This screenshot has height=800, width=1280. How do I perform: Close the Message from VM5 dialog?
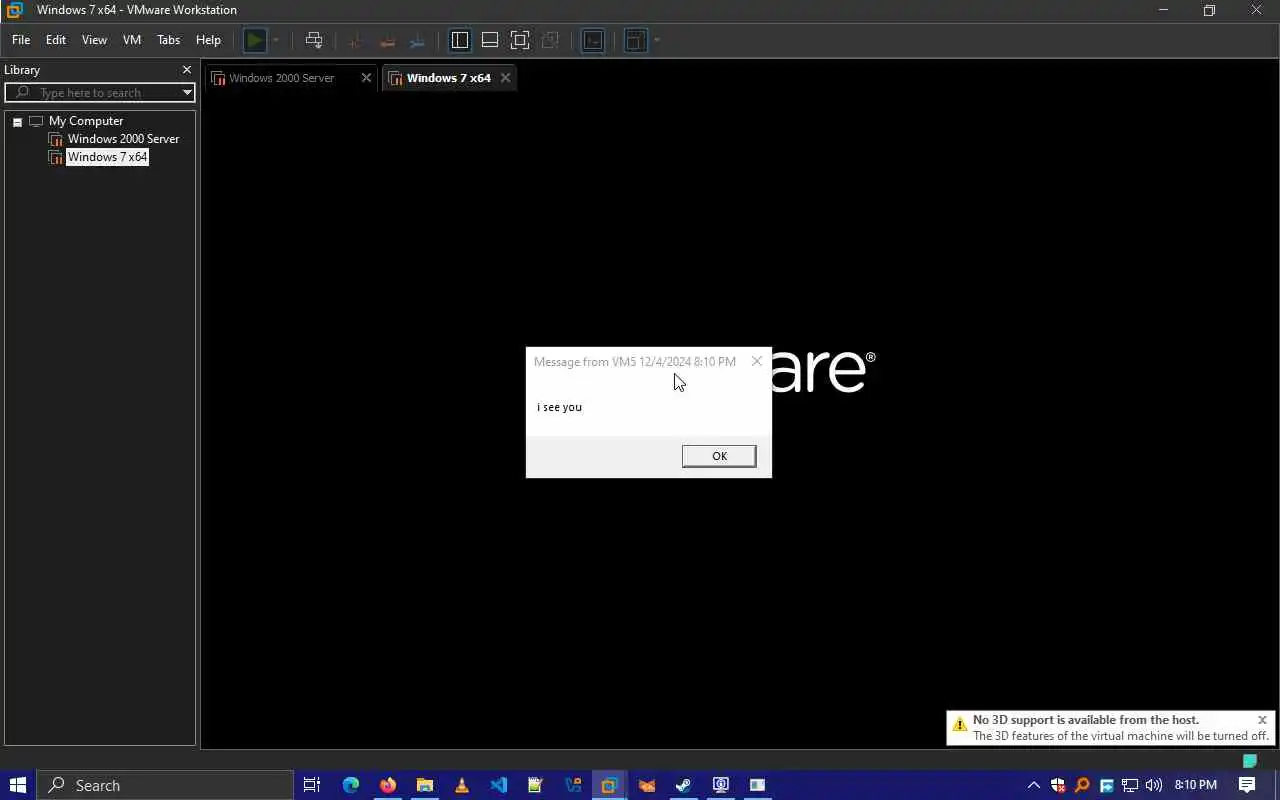click(x=757, y=361)
